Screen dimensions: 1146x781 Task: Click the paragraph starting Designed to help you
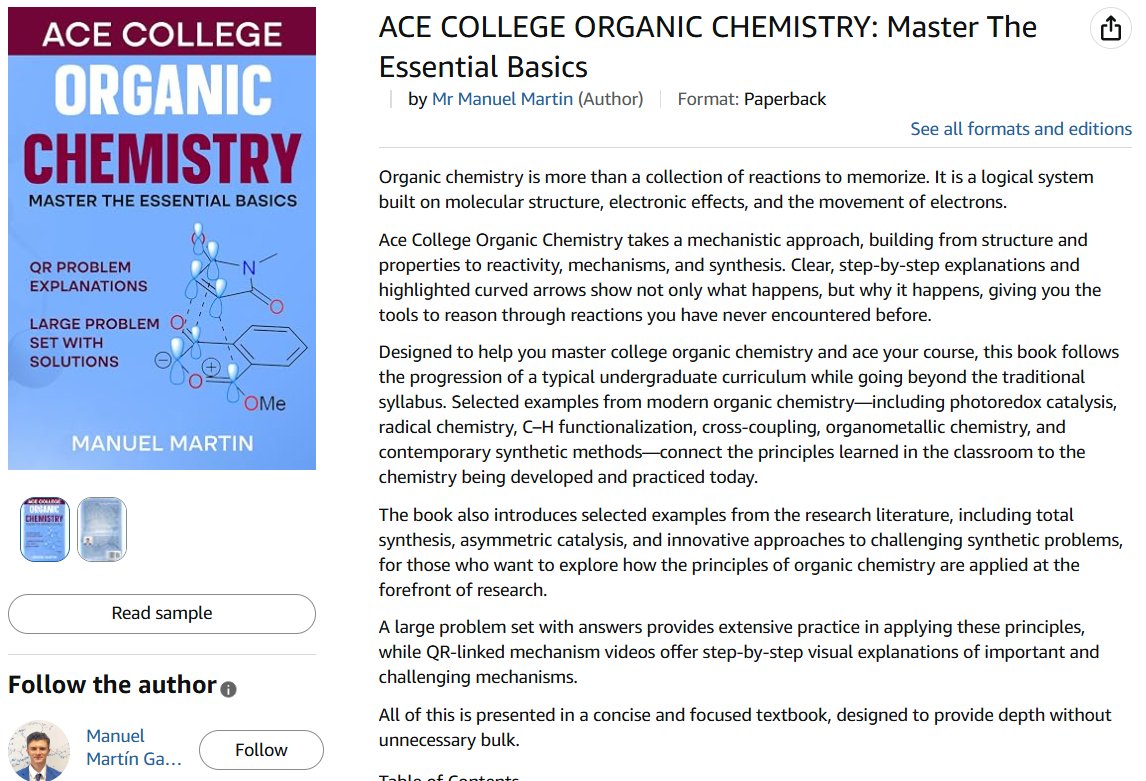(x=748, y=414)
